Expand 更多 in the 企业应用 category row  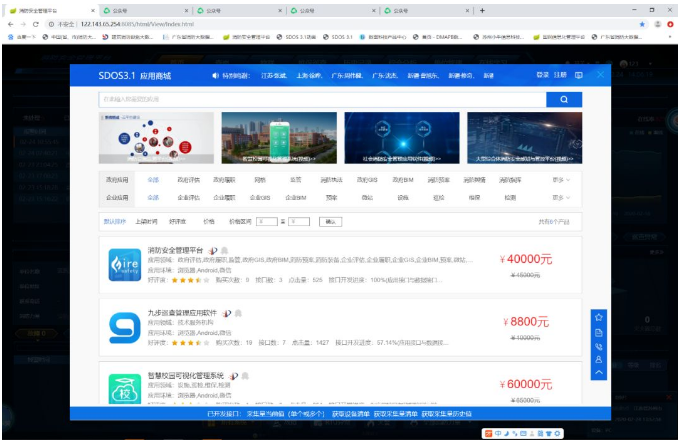click(x=561, y=198)
